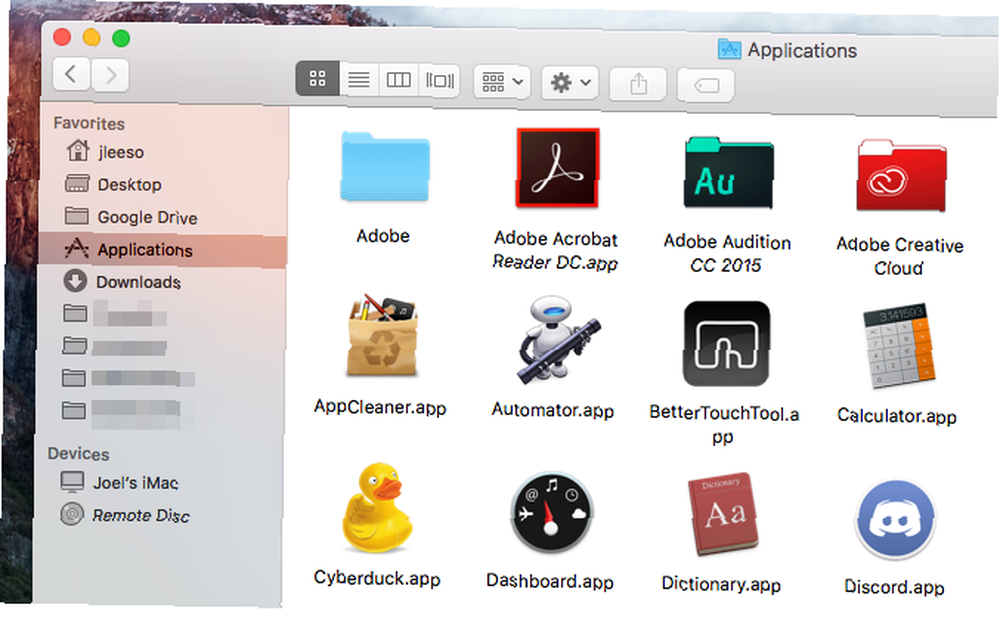Click the Applications proxy folder icon in title bar

[729, 49]
